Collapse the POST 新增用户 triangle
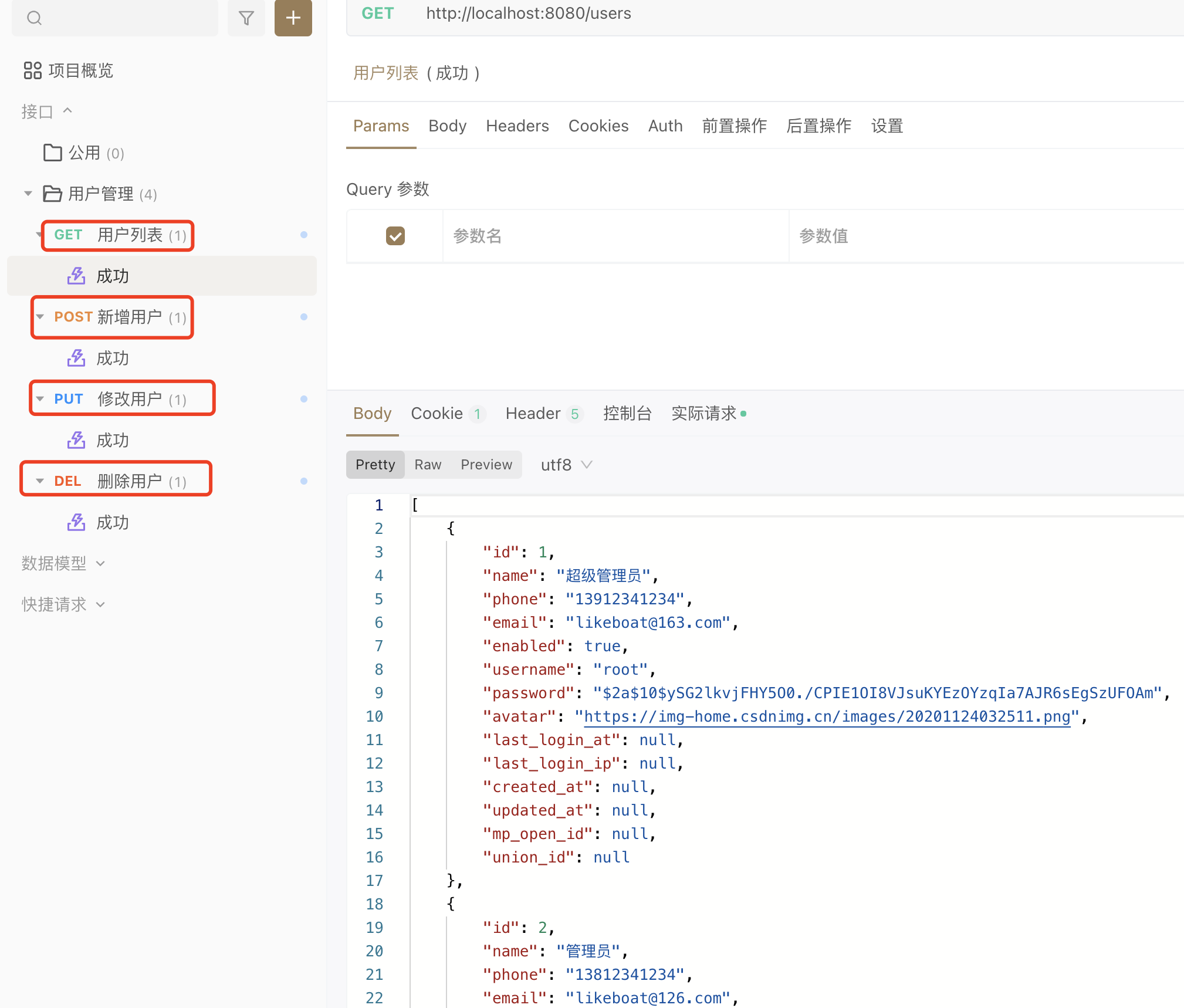The image size is (1184, 1008). pyautogui.click(x=40, y=317)
